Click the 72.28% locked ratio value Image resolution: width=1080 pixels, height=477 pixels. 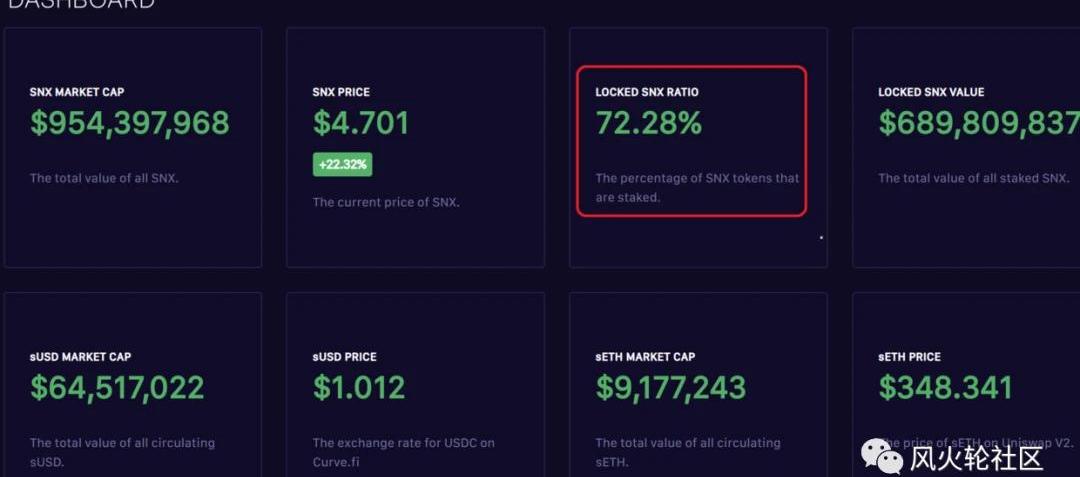coord(648,123)
